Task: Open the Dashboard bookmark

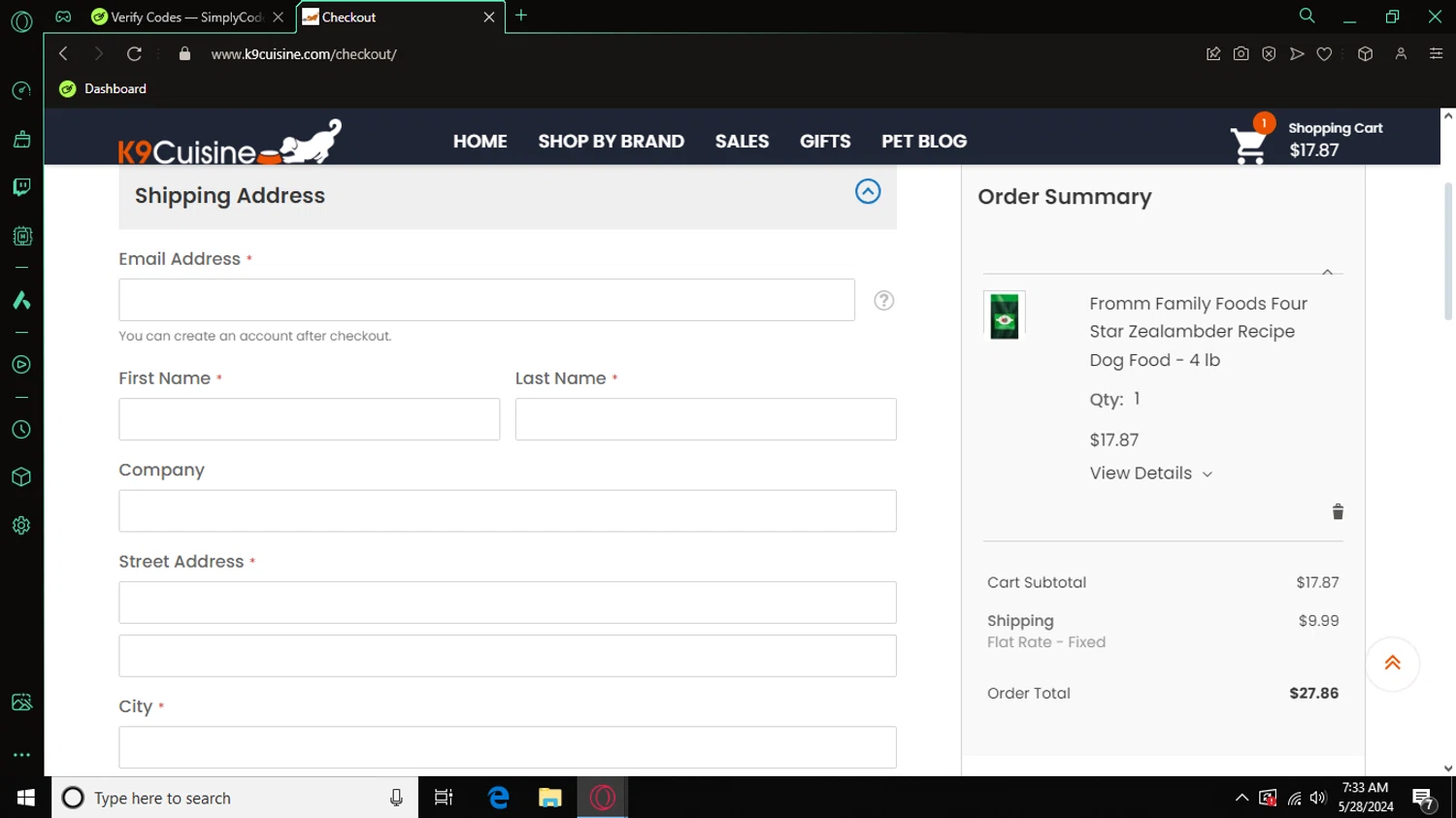Action: tap(103, 89)
